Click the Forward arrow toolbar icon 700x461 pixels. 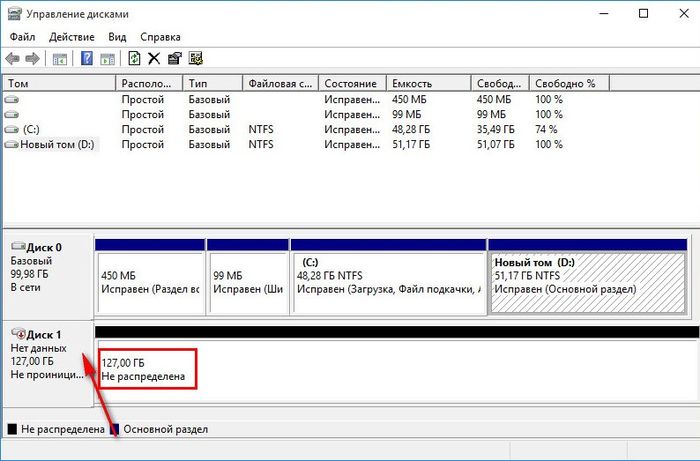point(33,58)
